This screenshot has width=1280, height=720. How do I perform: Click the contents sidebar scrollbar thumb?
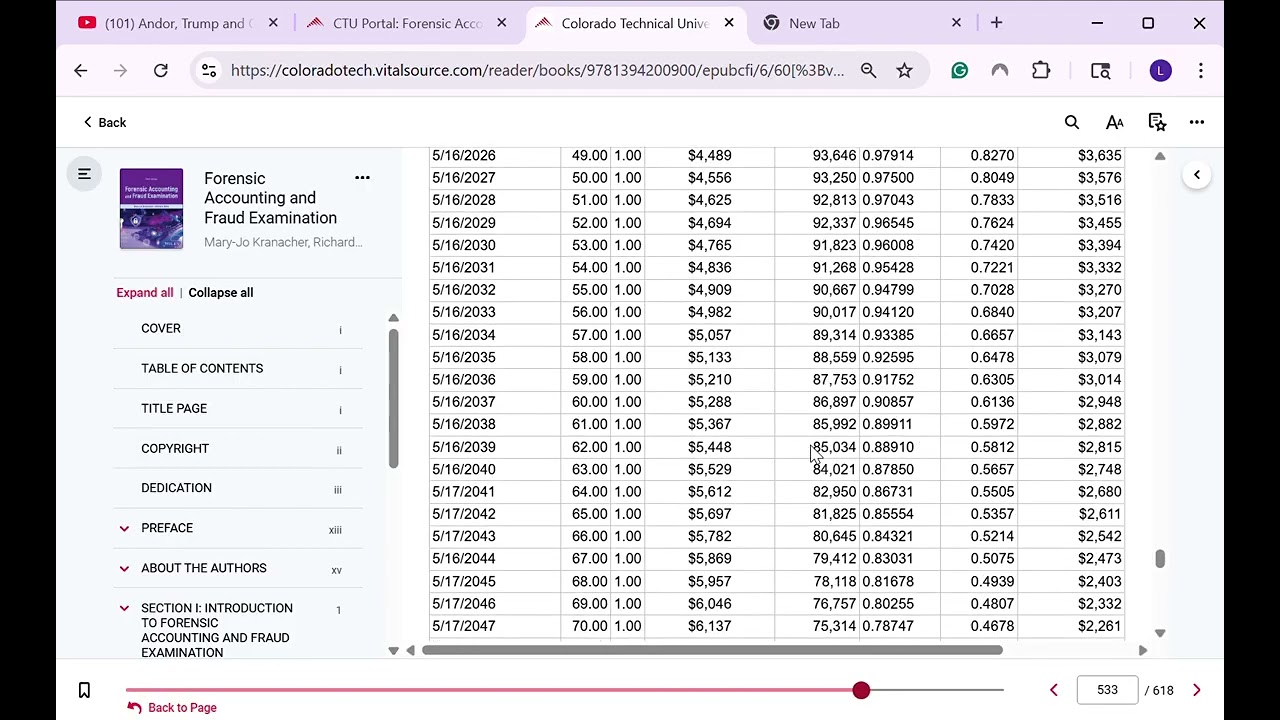pos(393,397)
